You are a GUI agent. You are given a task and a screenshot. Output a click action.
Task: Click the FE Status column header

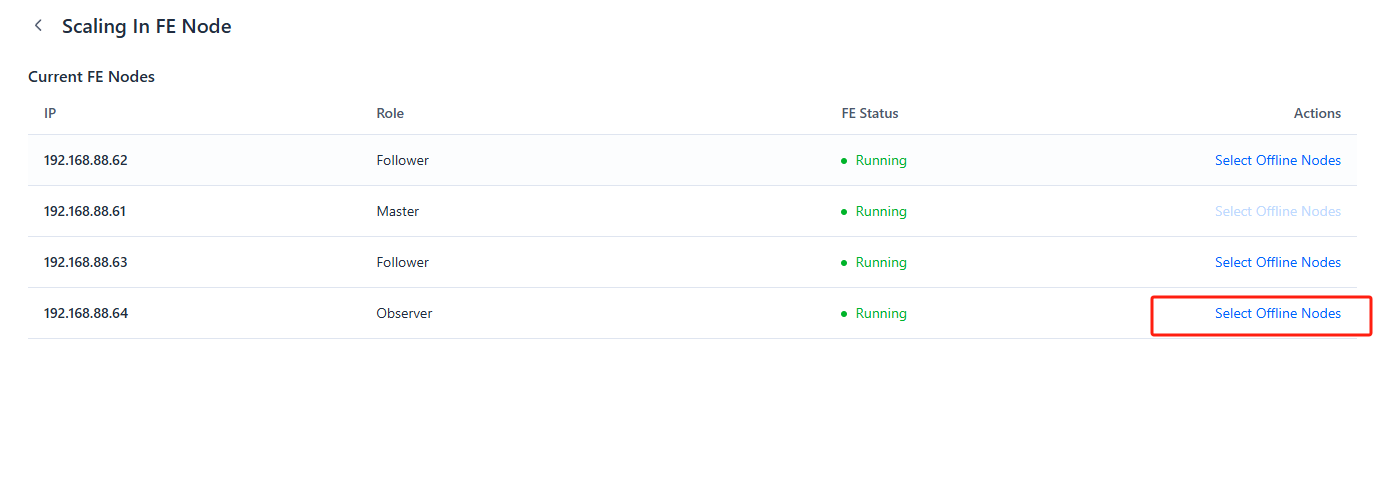869,113
